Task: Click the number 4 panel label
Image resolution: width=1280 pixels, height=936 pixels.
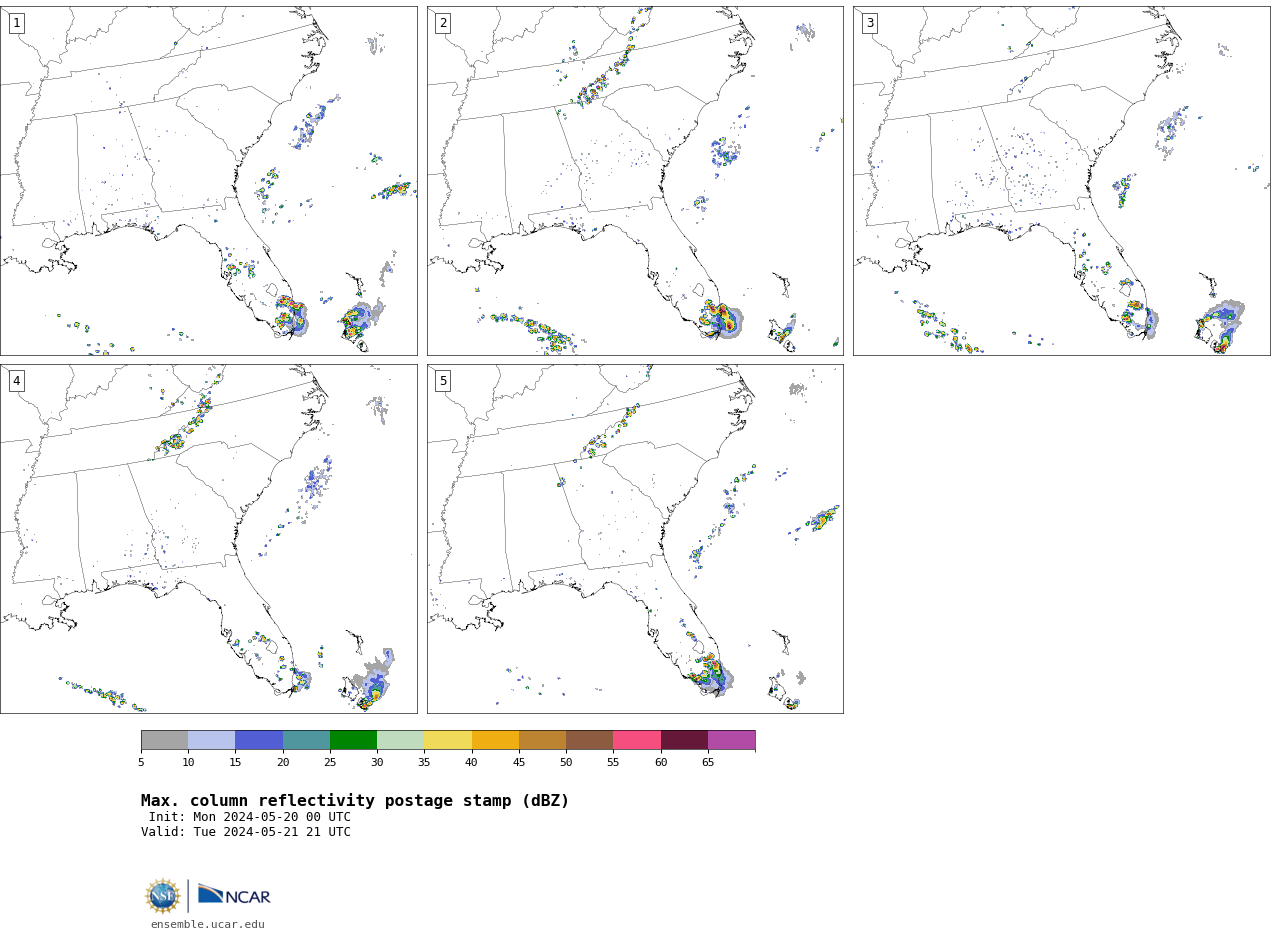Action: [x=16, y=381]
